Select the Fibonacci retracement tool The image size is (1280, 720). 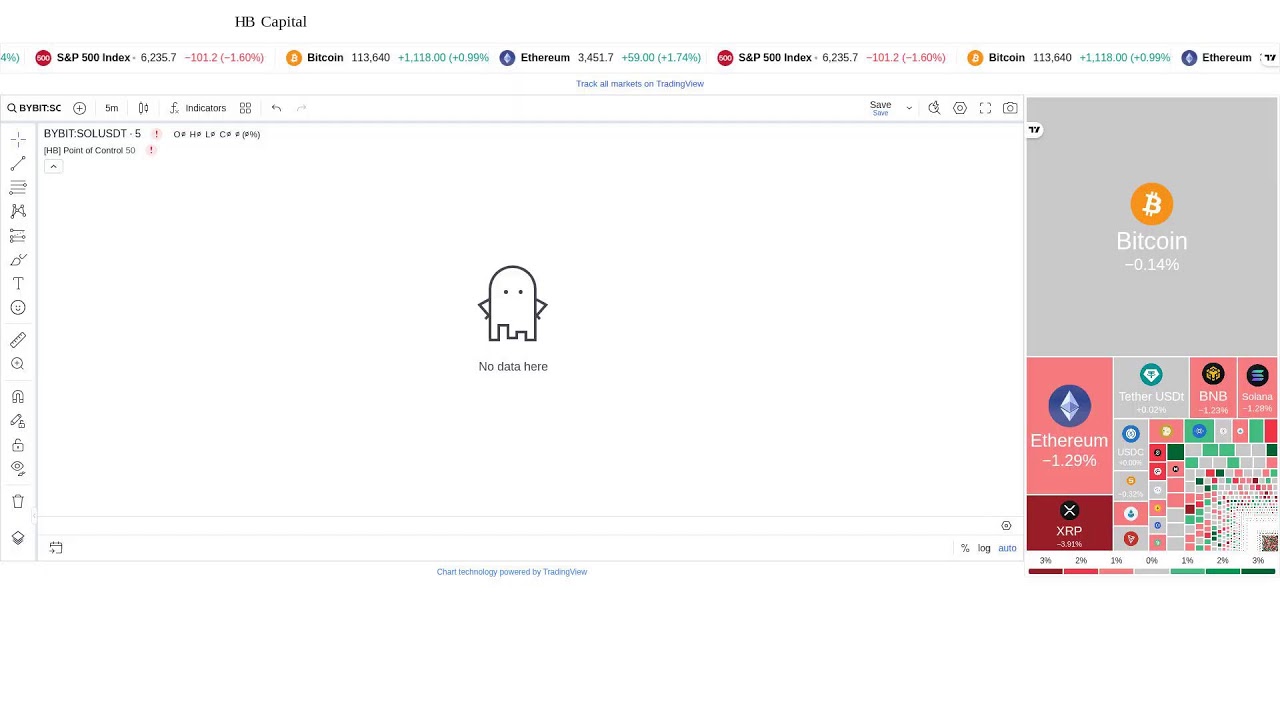[18, 187]
